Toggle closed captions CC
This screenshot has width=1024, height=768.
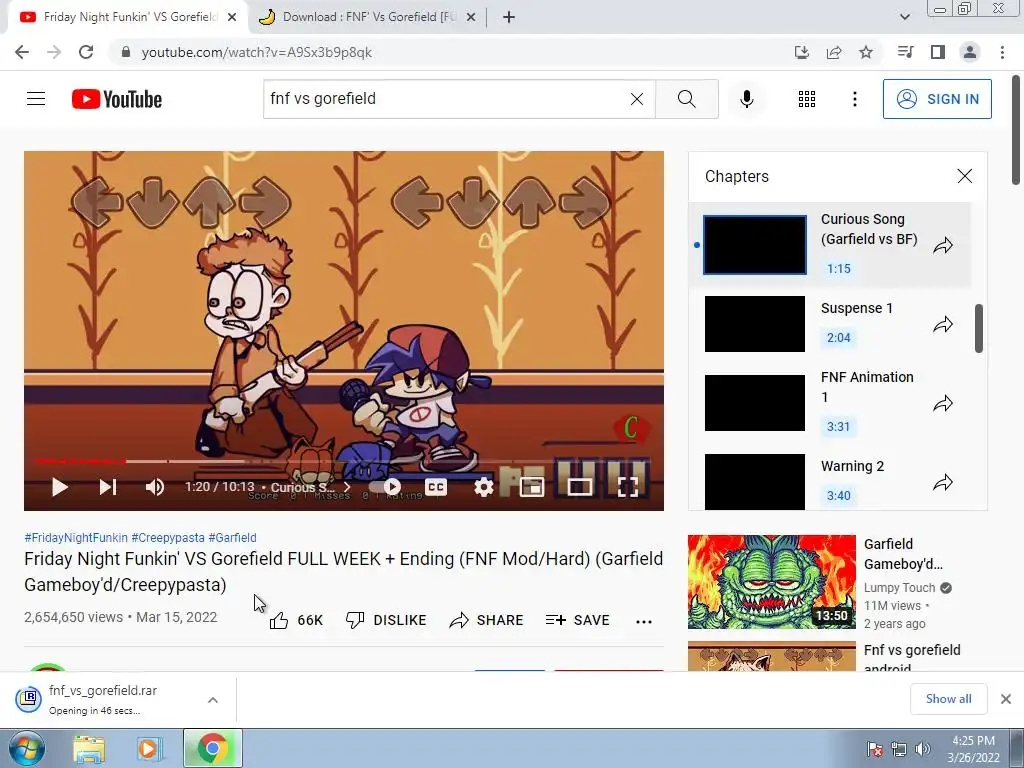[436, 487]
